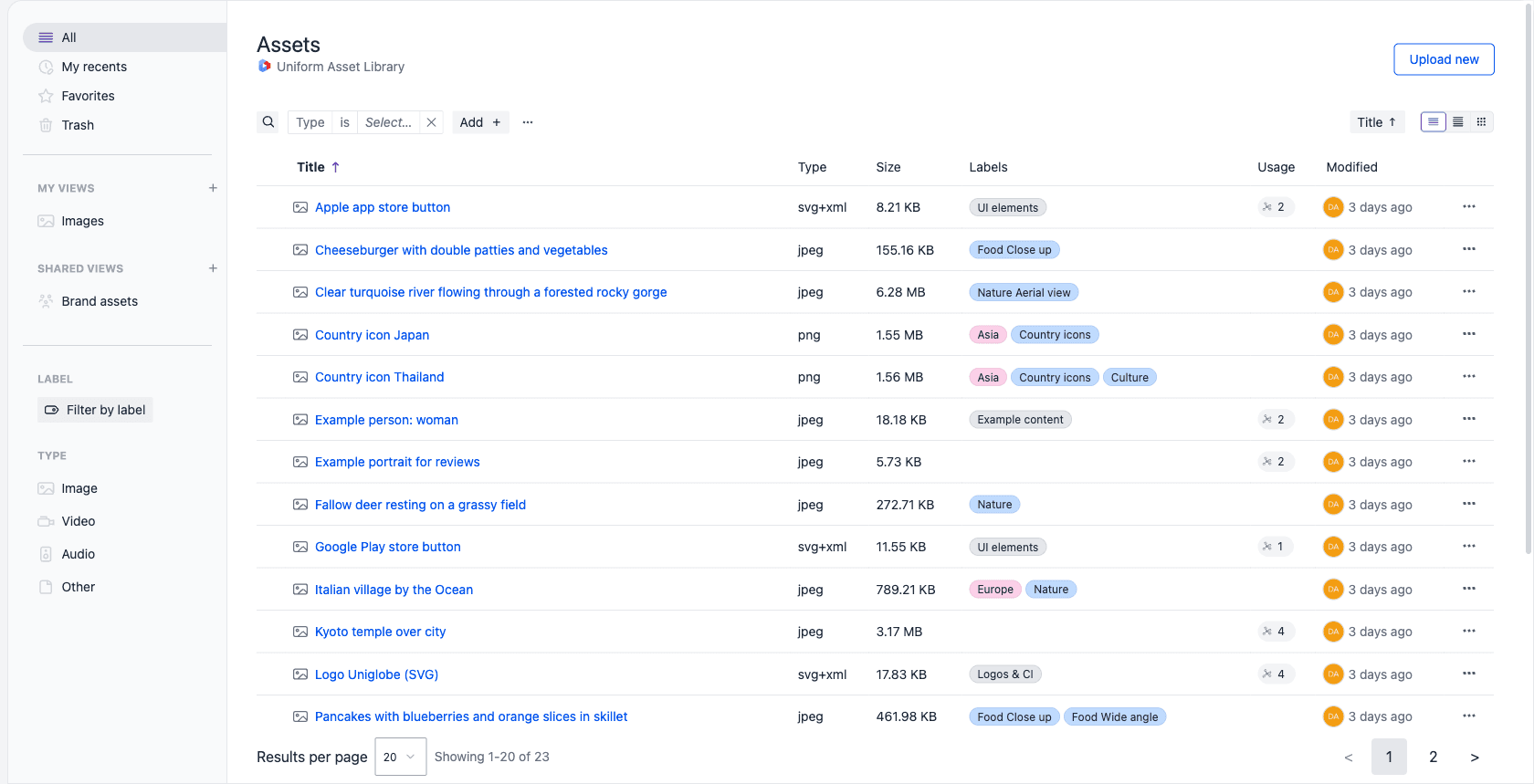Click the Upload new button
The width and height of the screenshot is (1534, 784).
tap(1444, 59)
